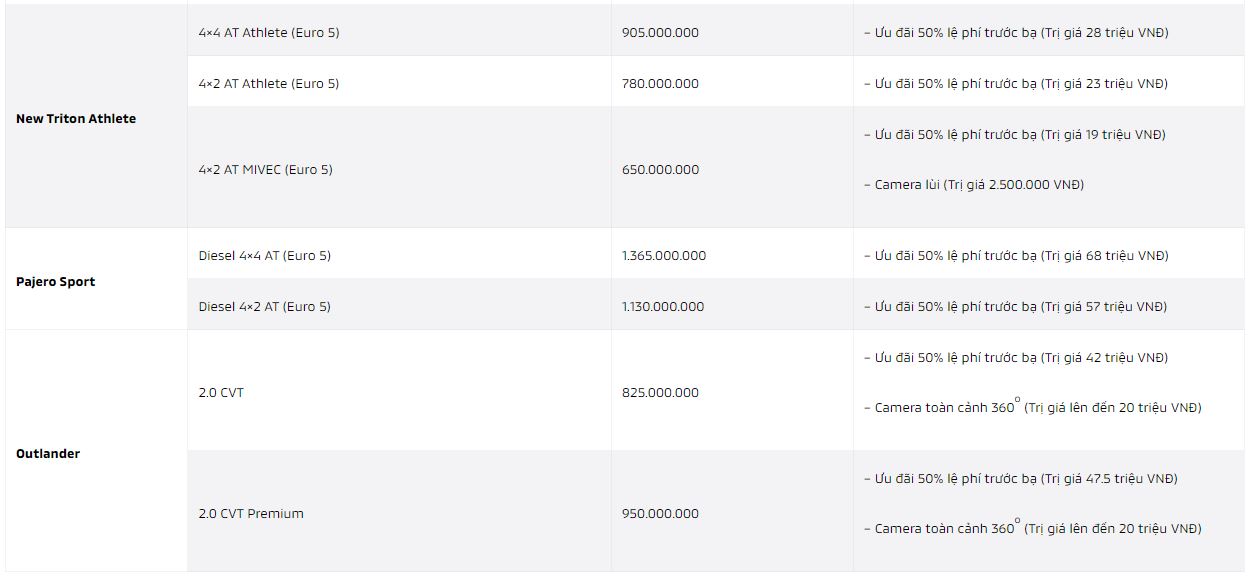Select the 1.365.000.000 price
This screenshot has height=578, width=1252.
coord(664,255)
